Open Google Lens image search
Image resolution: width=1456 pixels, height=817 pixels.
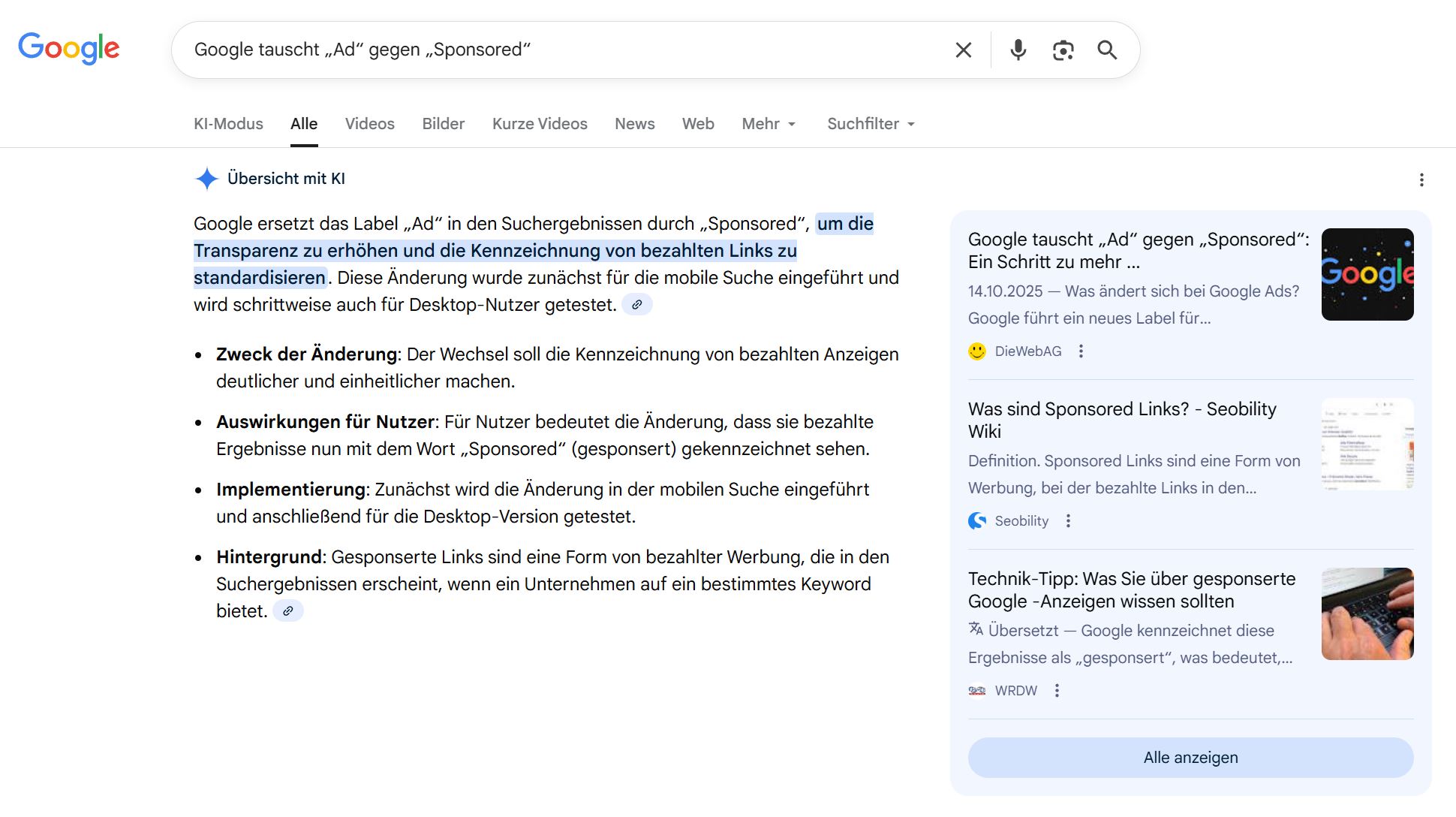[x=1063, y=50]
